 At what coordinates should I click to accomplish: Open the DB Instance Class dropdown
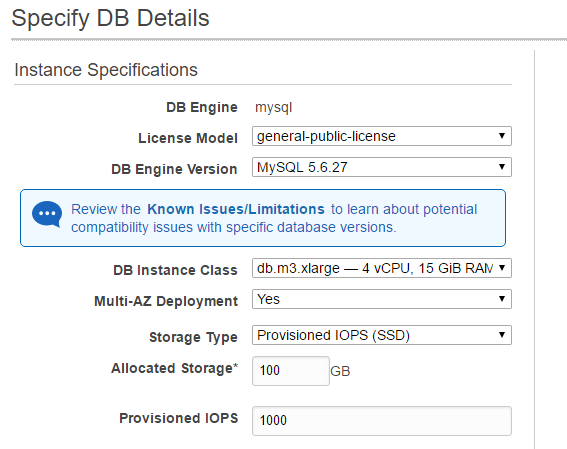pos(381,268)
